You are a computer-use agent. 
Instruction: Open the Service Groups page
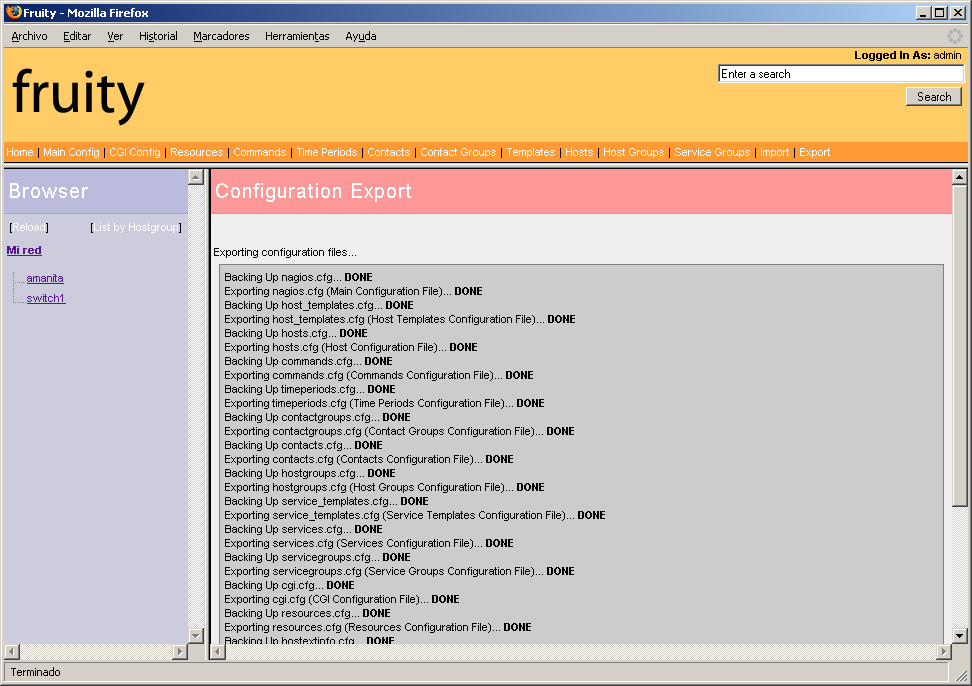[x=712, y=152]
